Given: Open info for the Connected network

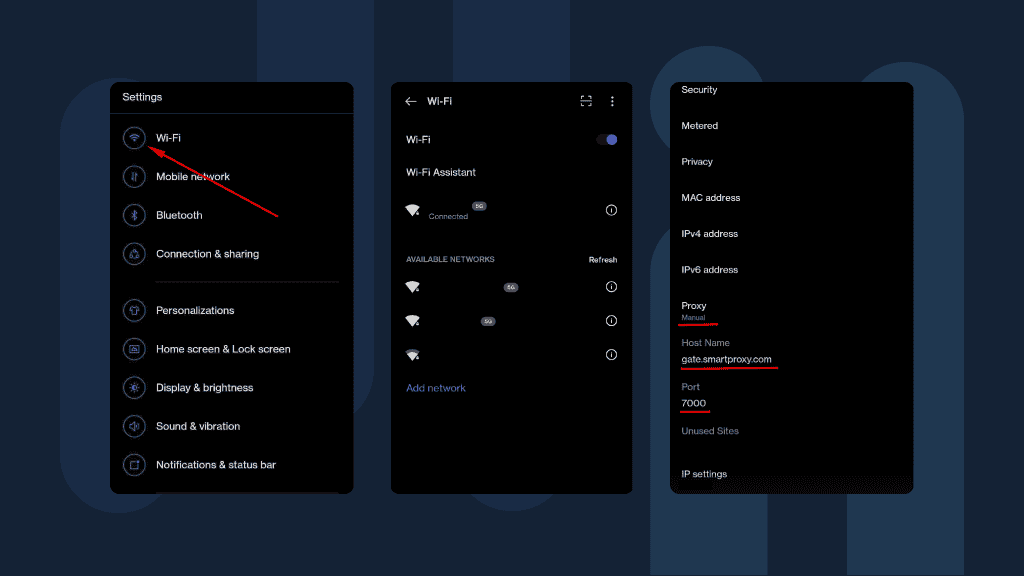Looking at the screenshot, I should pos(611,210).
